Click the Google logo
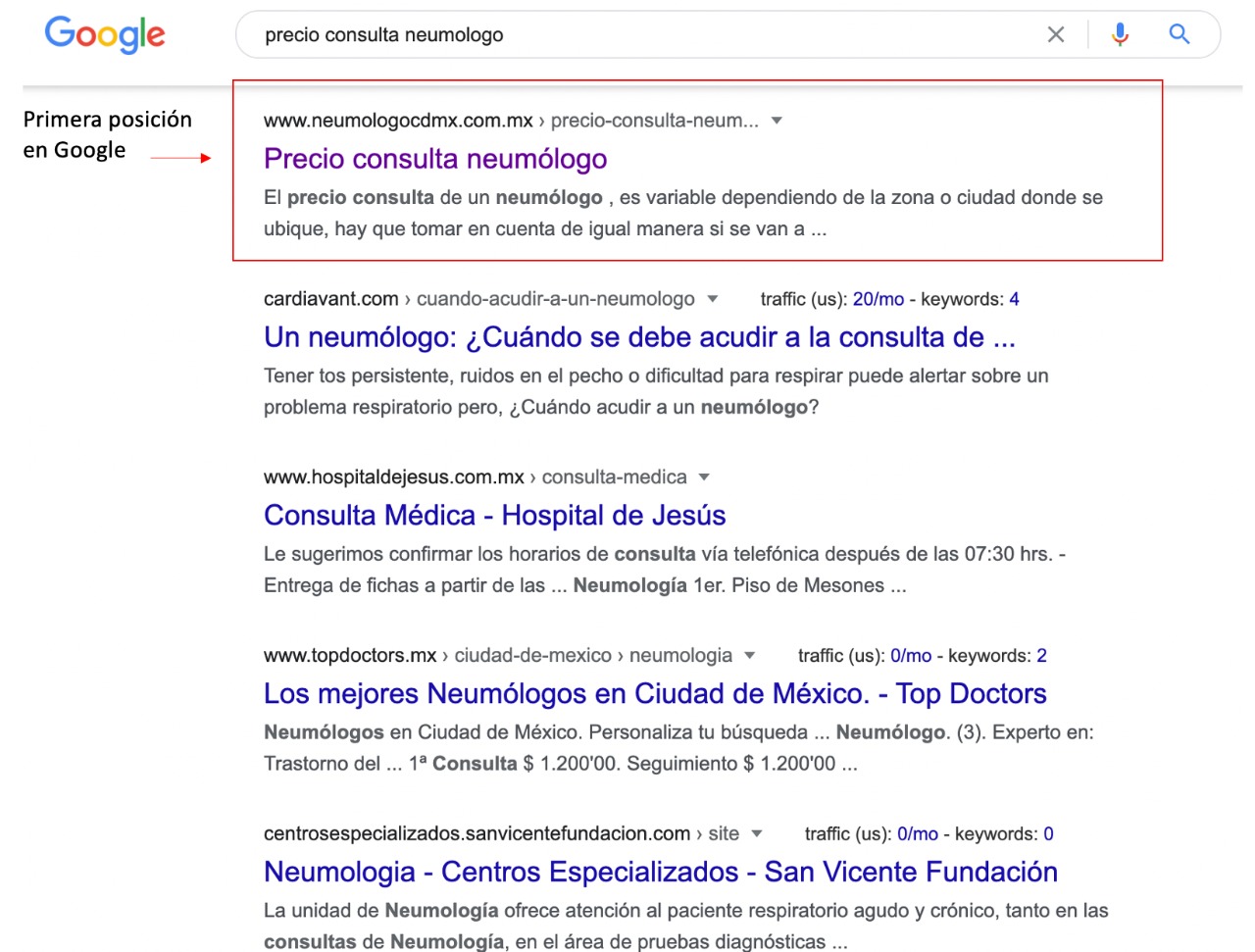The image size is (1255, 952). click(105, 34)
